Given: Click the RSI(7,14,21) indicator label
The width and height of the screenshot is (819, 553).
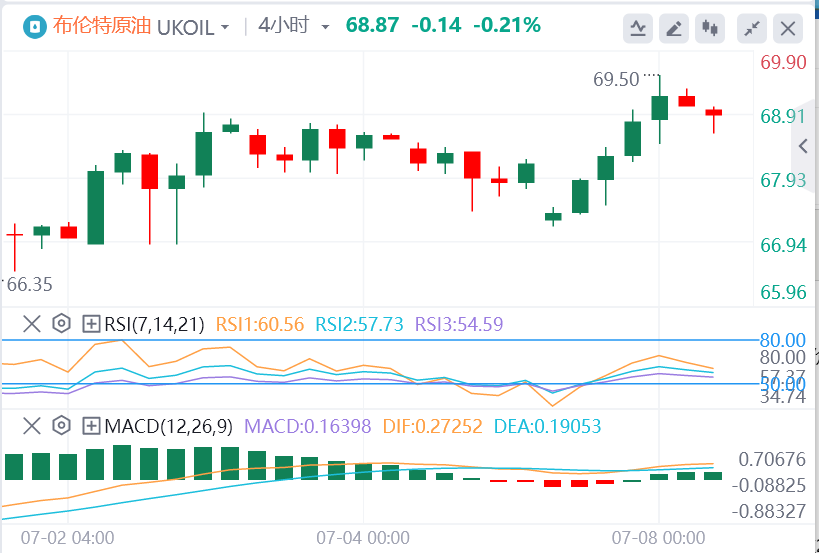Looking at the screenshot, I should pos(154,323).
